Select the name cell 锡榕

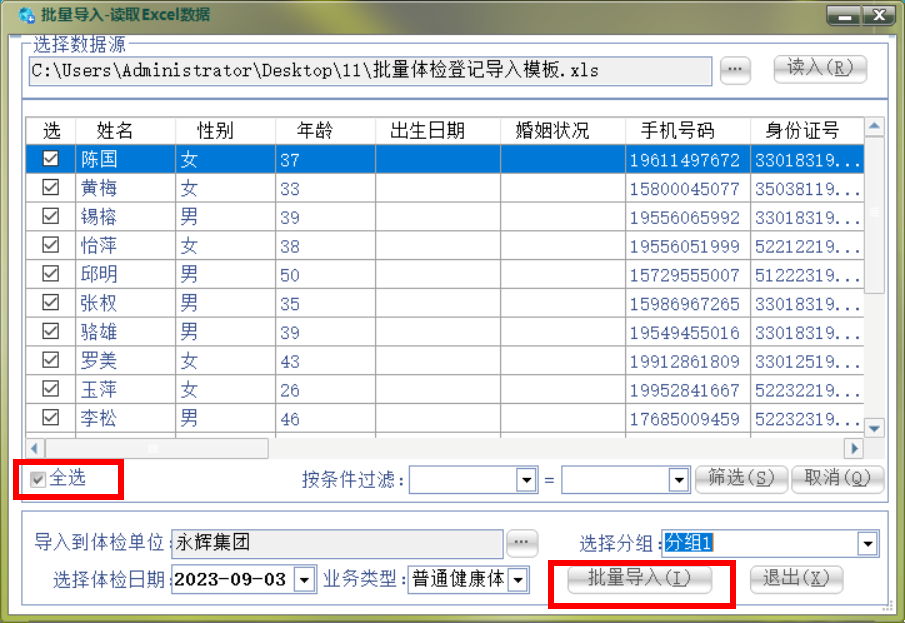pos(125,217)
